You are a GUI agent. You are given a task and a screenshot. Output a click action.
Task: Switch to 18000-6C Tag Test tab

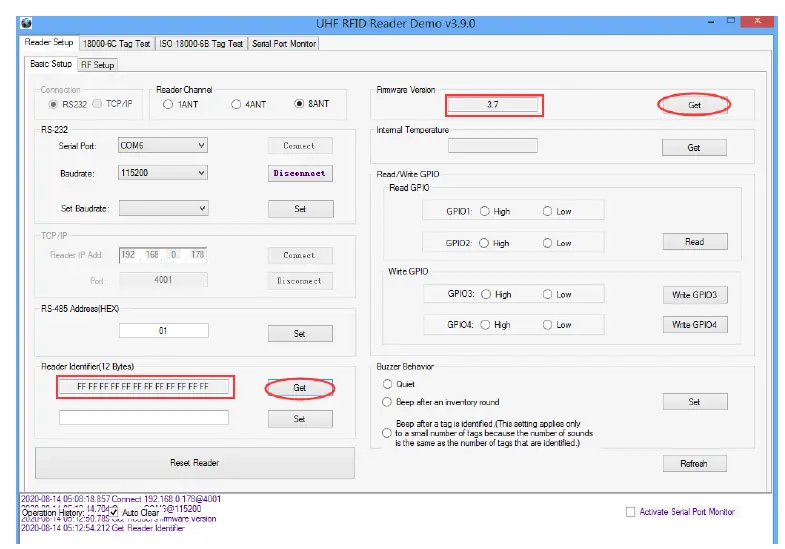117,44
